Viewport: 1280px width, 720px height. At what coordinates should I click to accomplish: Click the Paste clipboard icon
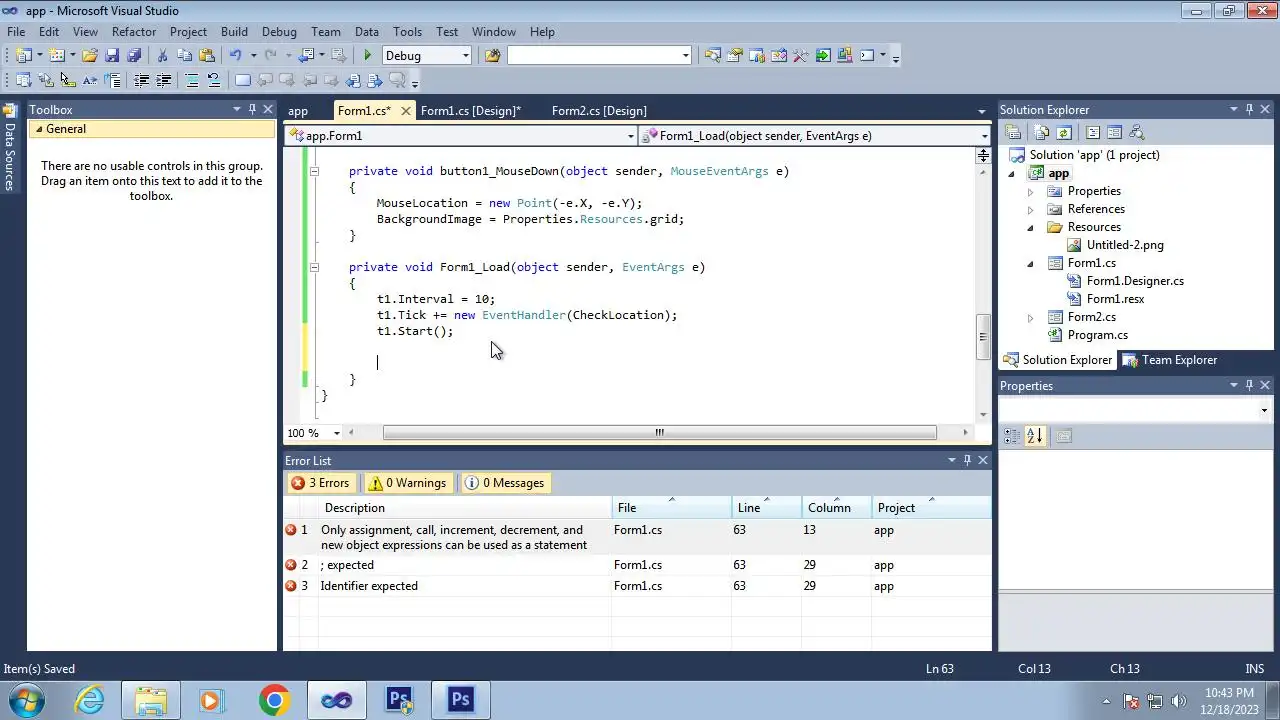pyautogui.click(x=207, y=56)
